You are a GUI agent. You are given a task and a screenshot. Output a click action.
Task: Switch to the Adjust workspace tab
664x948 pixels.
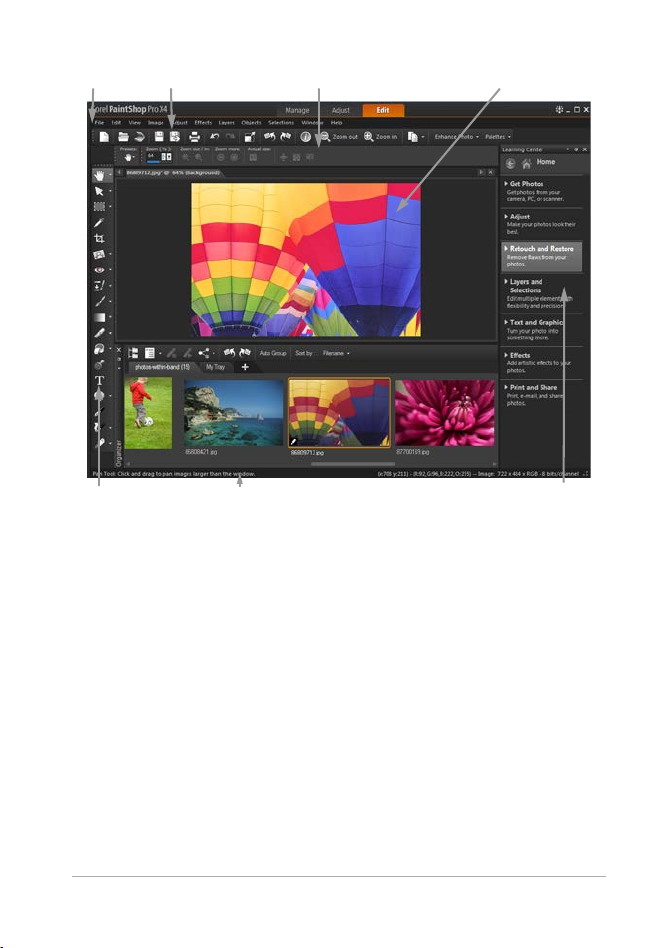click(x=340, y=110)
